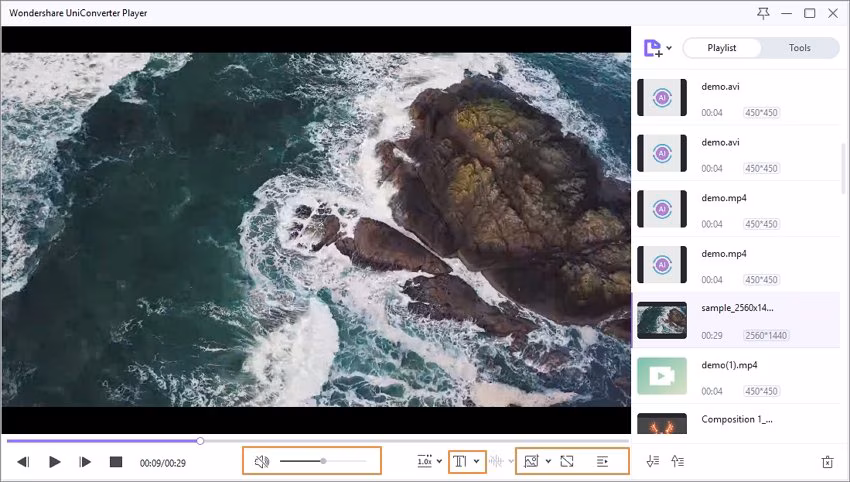Select sample_2560x14... video thumbnail

[662, 320]
